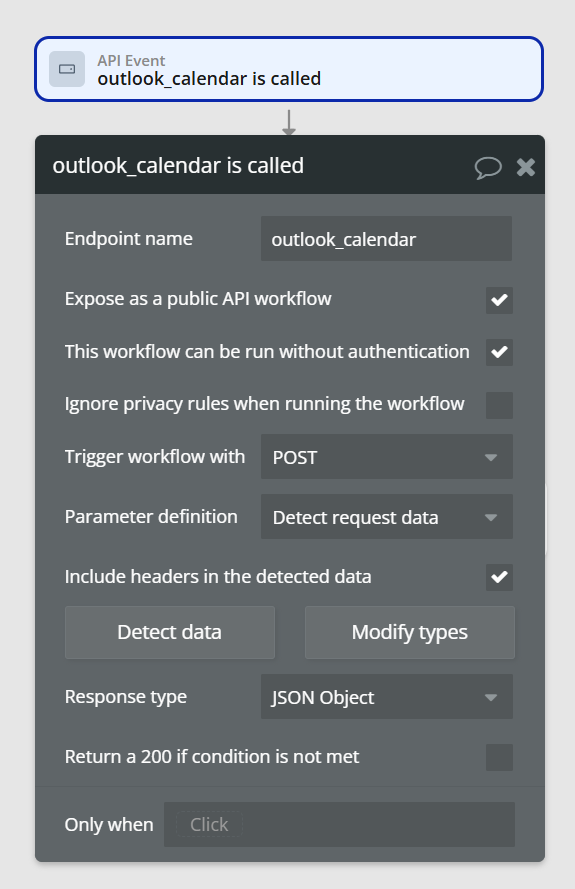The width and height of the screenshot is (575, 889).
Task: Toggle Include headers in the detected data
Action: tap(499, 577)
